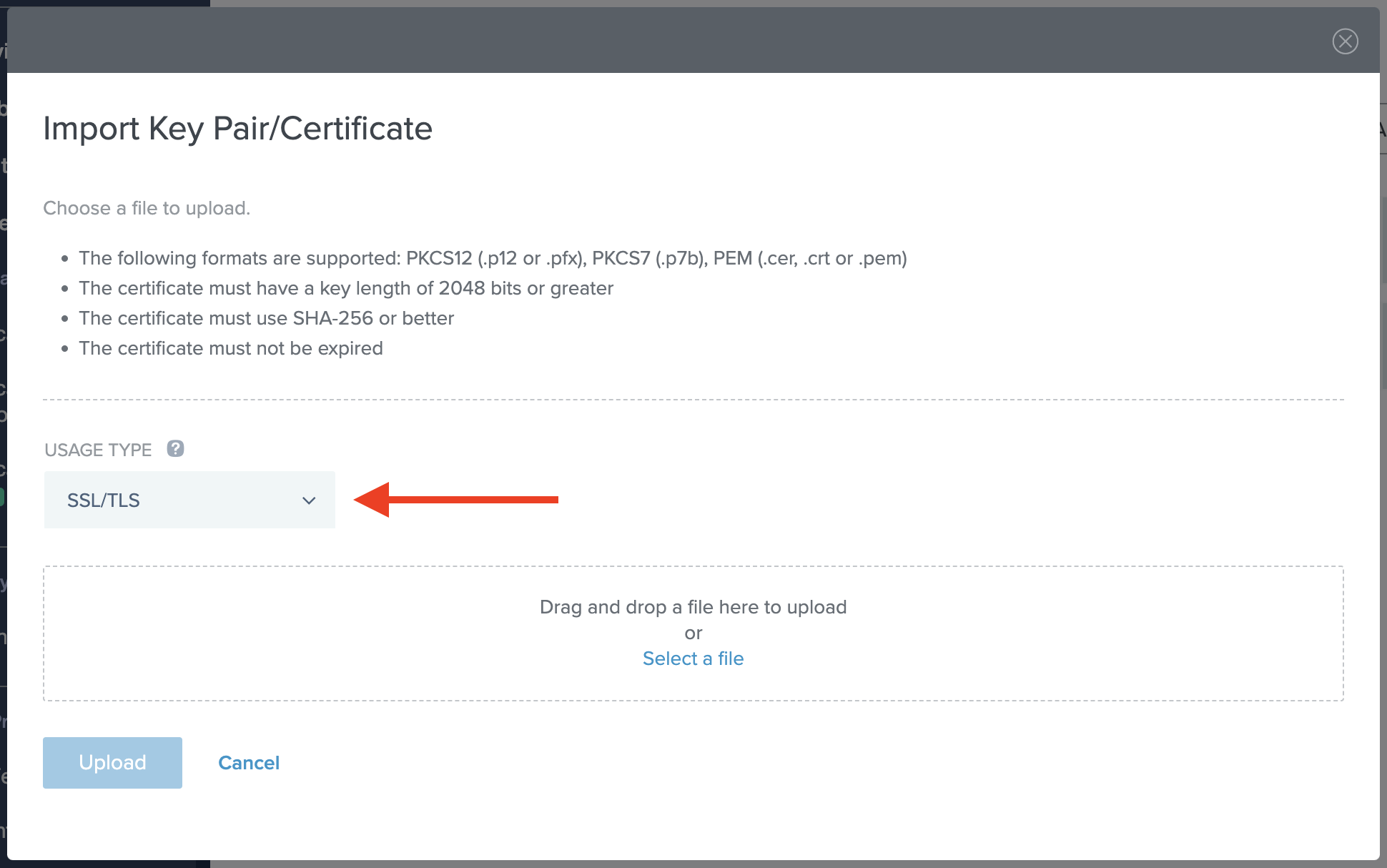
Task: Click the certificate not expired bullet
Action: pos(230,348)
